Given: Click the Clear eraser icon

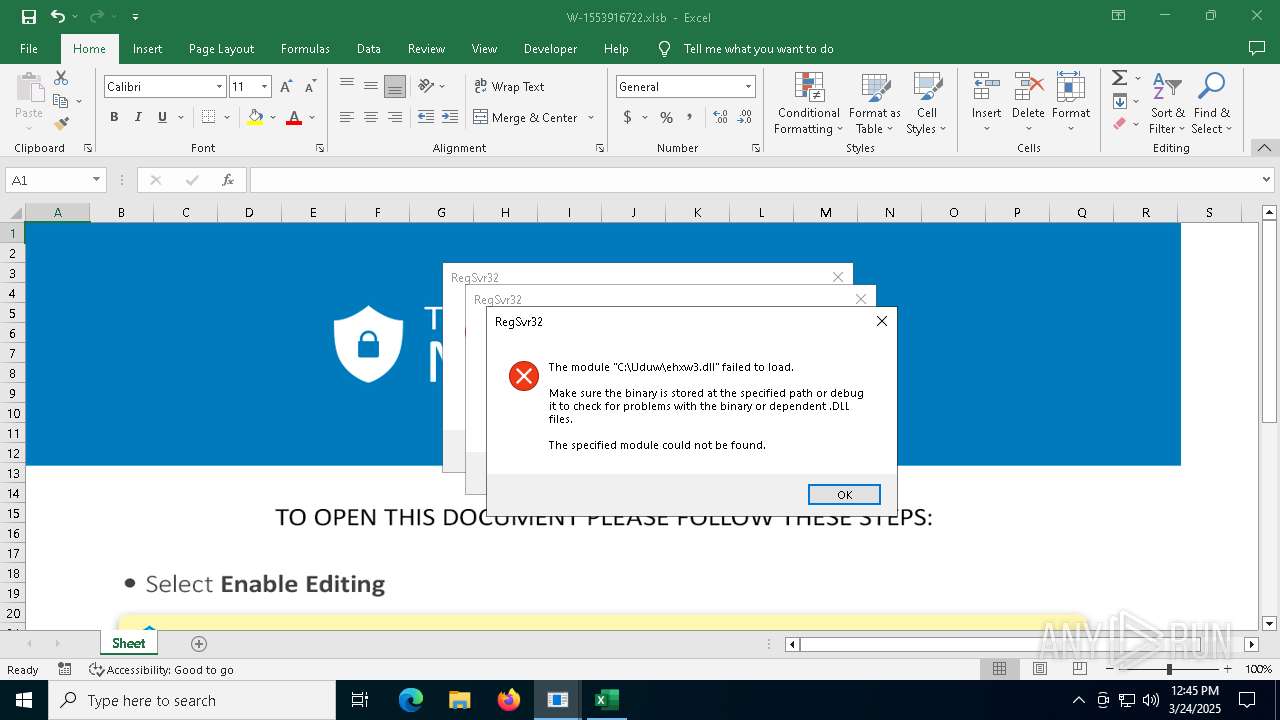Looking at the screenshot, I should 1120,124.
